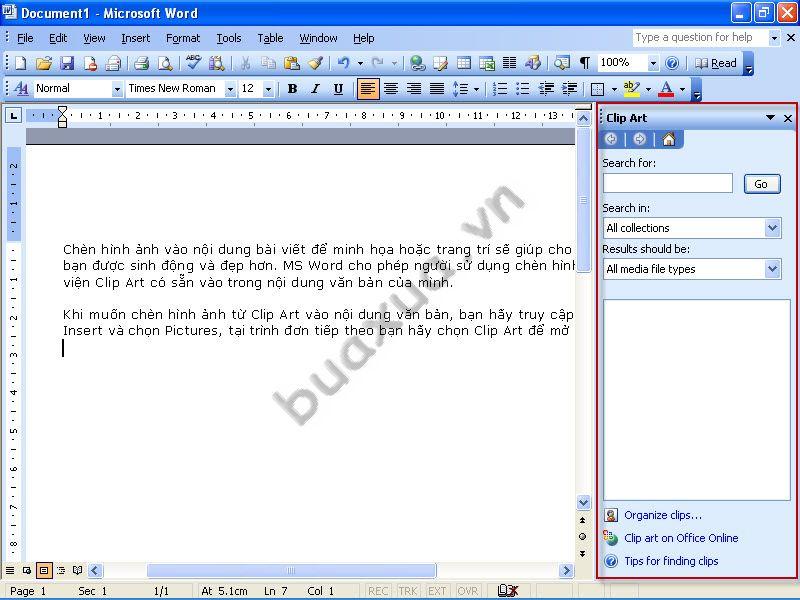
Task: Enable Center alignment
Action: (x=391, y=89)
